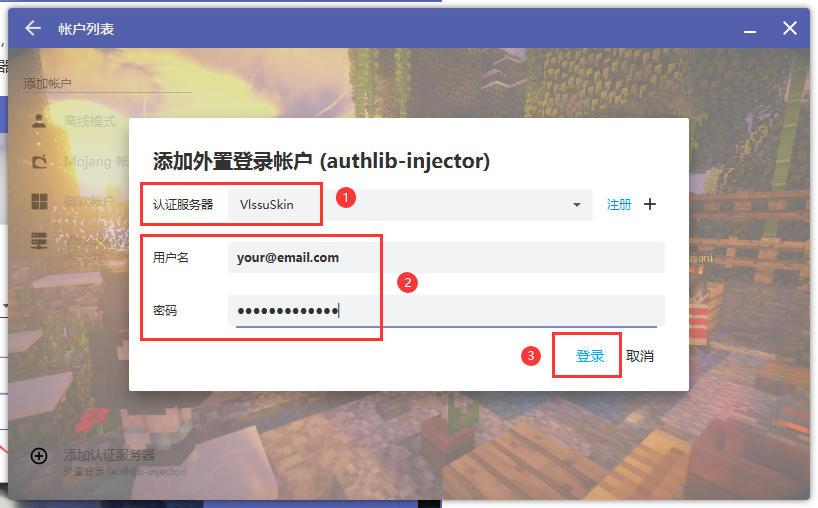
Task: Click the 添加认证服务器 label text
Action: click(109, 455)
